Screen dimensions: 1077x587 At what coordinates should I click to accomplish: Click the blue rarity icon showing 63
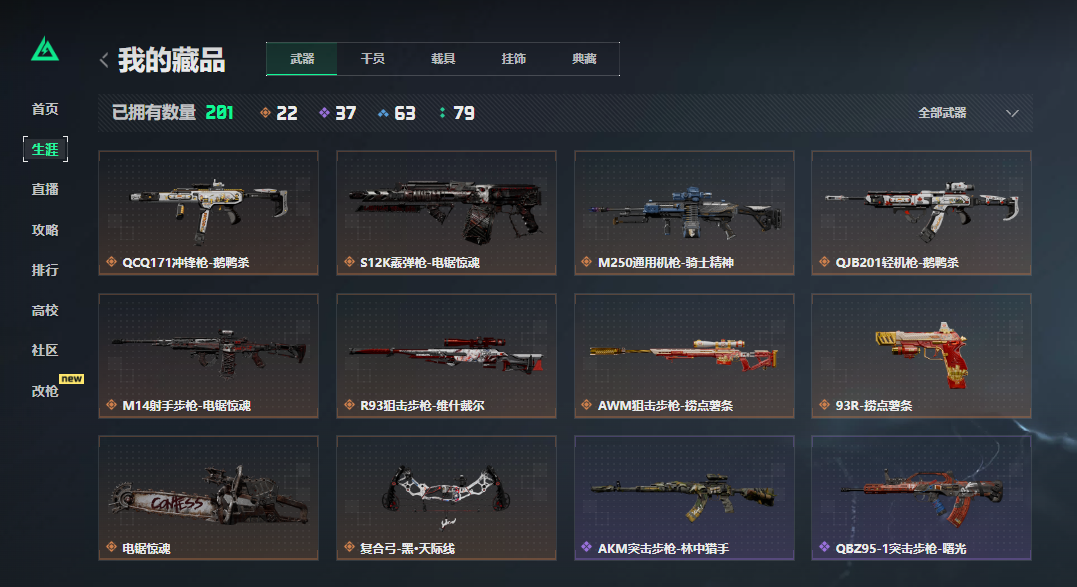(383, 113)
